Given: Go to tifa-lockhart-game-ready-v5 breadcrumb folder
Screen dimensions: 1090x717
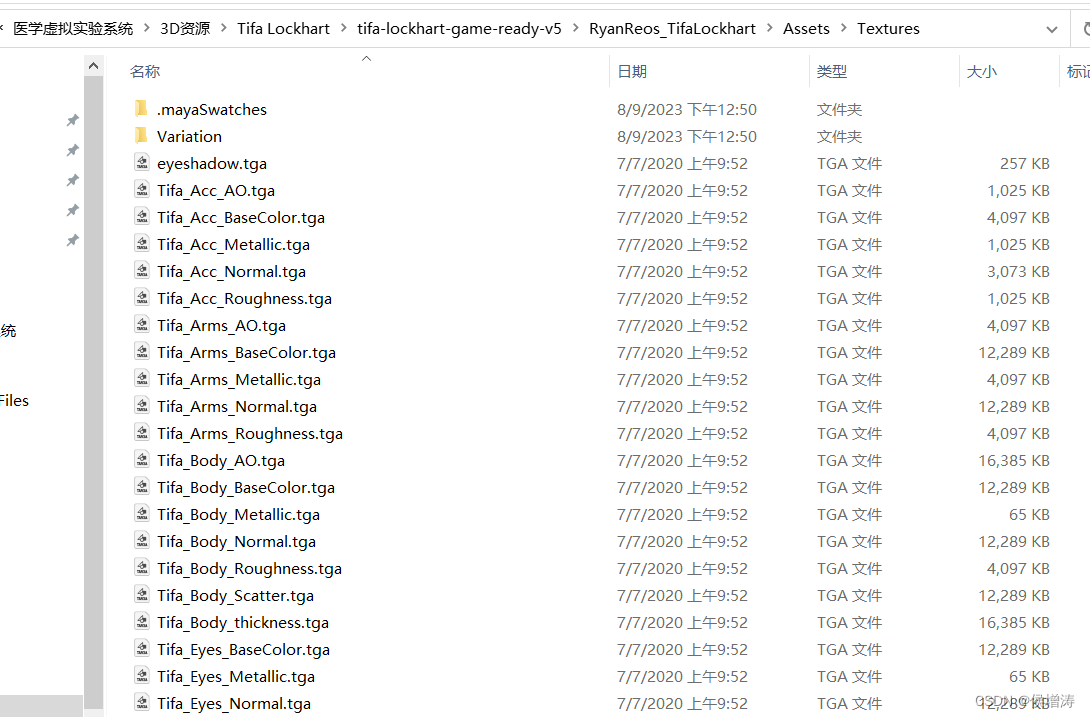Looking at the screenshot, I should coord(459,29).
